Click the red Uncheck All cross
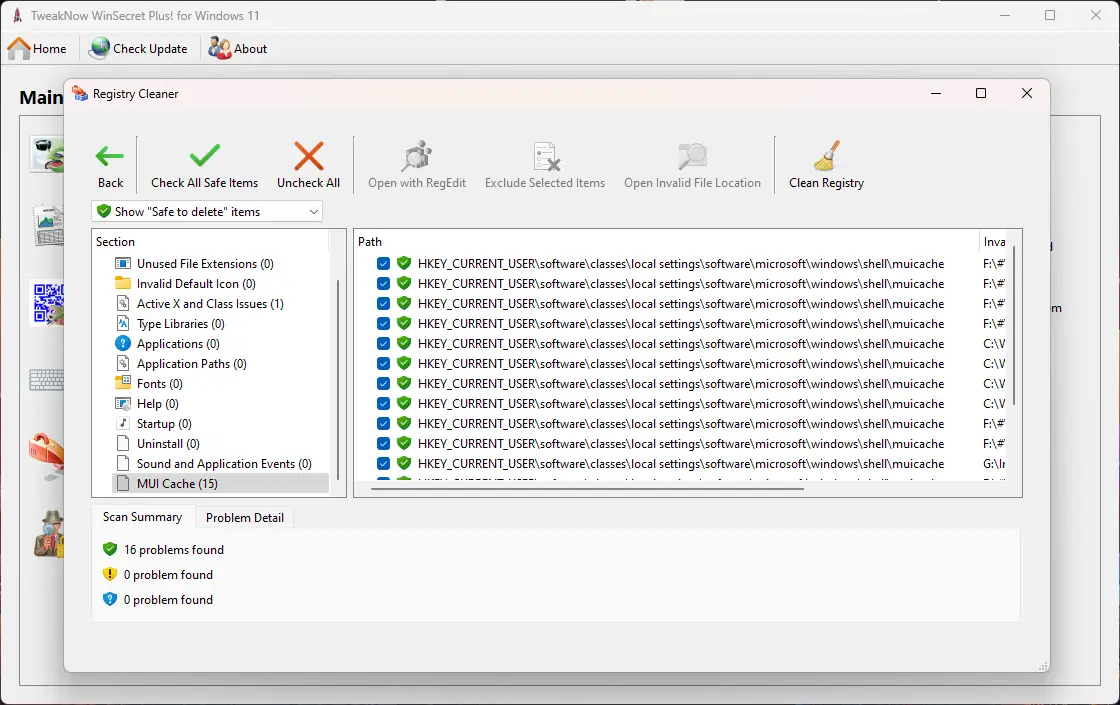1120x705 pixels. click(309, 155)
